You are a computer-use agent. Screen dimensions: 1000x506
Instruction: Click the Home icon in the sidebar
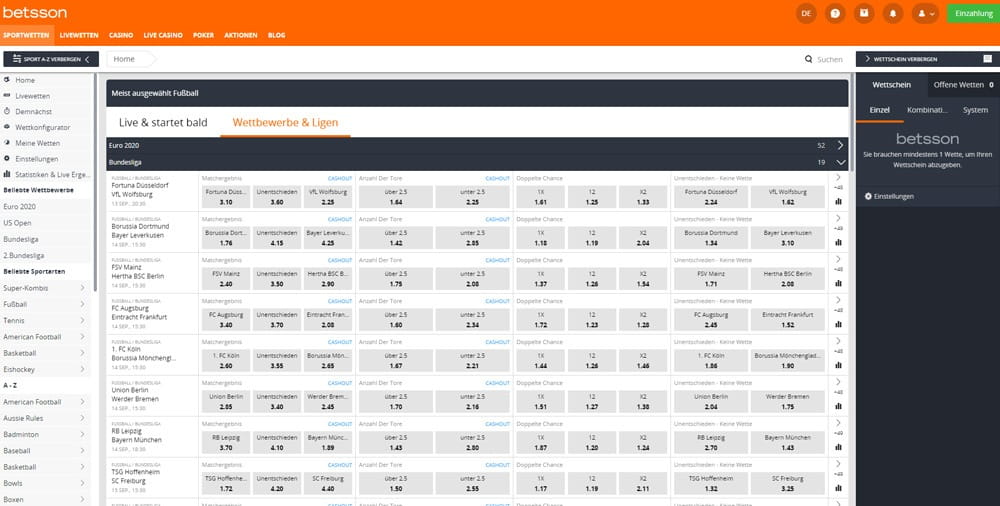point(7,80)
